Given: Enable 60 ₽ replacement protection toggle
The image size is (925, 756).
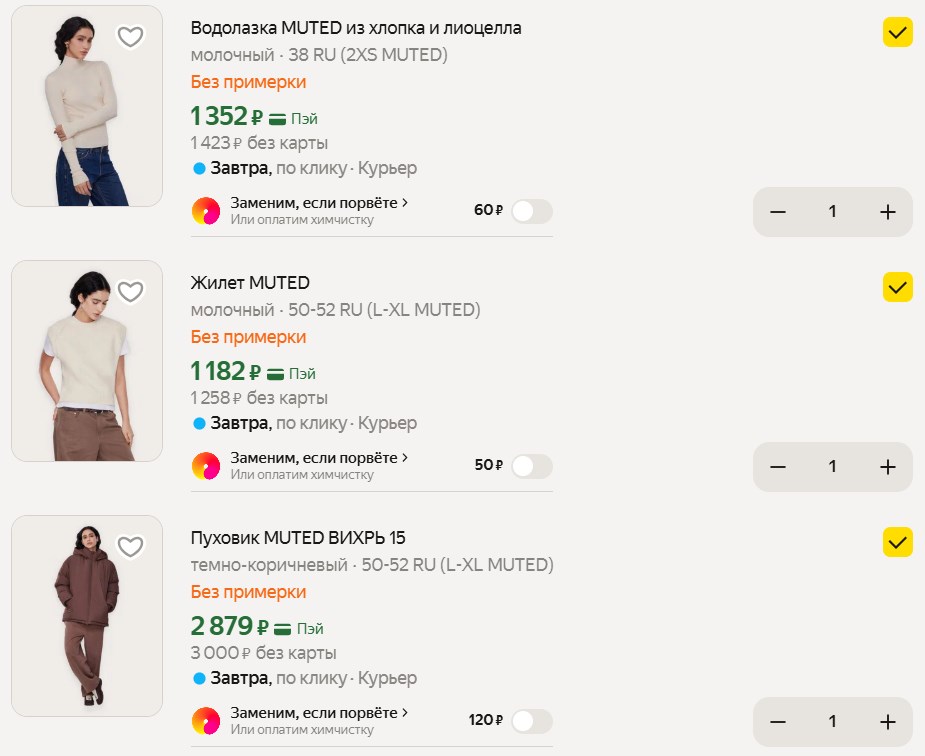Looking at the screenshot, I should coord(531,211).
